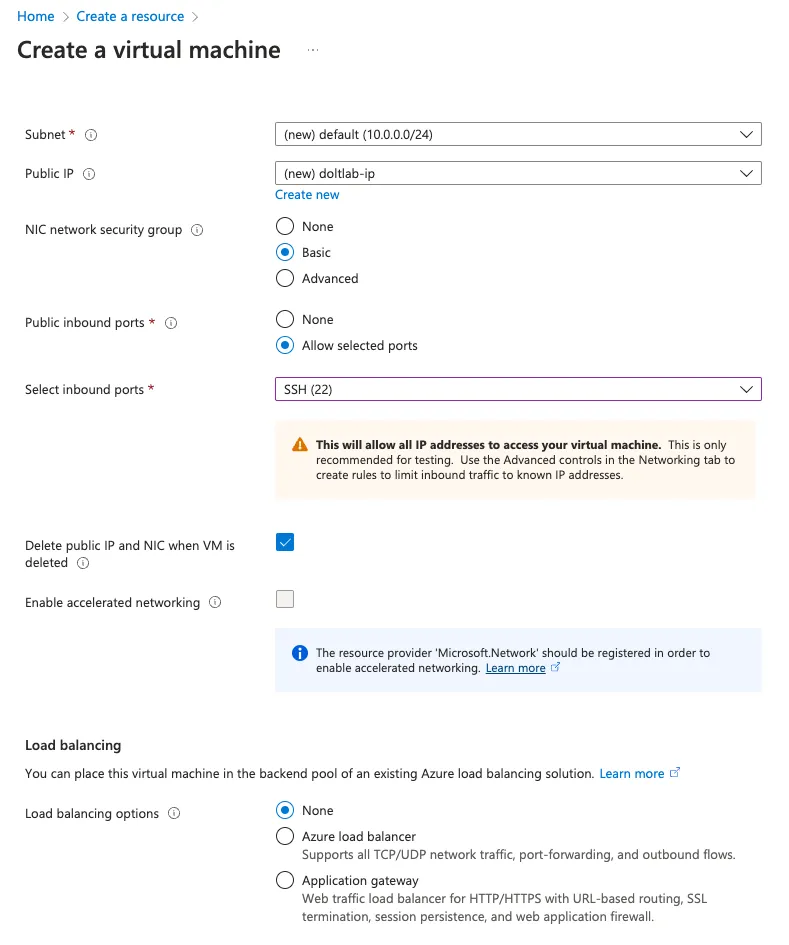Set Public inbound ports to None
Screen dimensions: 789x945
pos(284,319)
